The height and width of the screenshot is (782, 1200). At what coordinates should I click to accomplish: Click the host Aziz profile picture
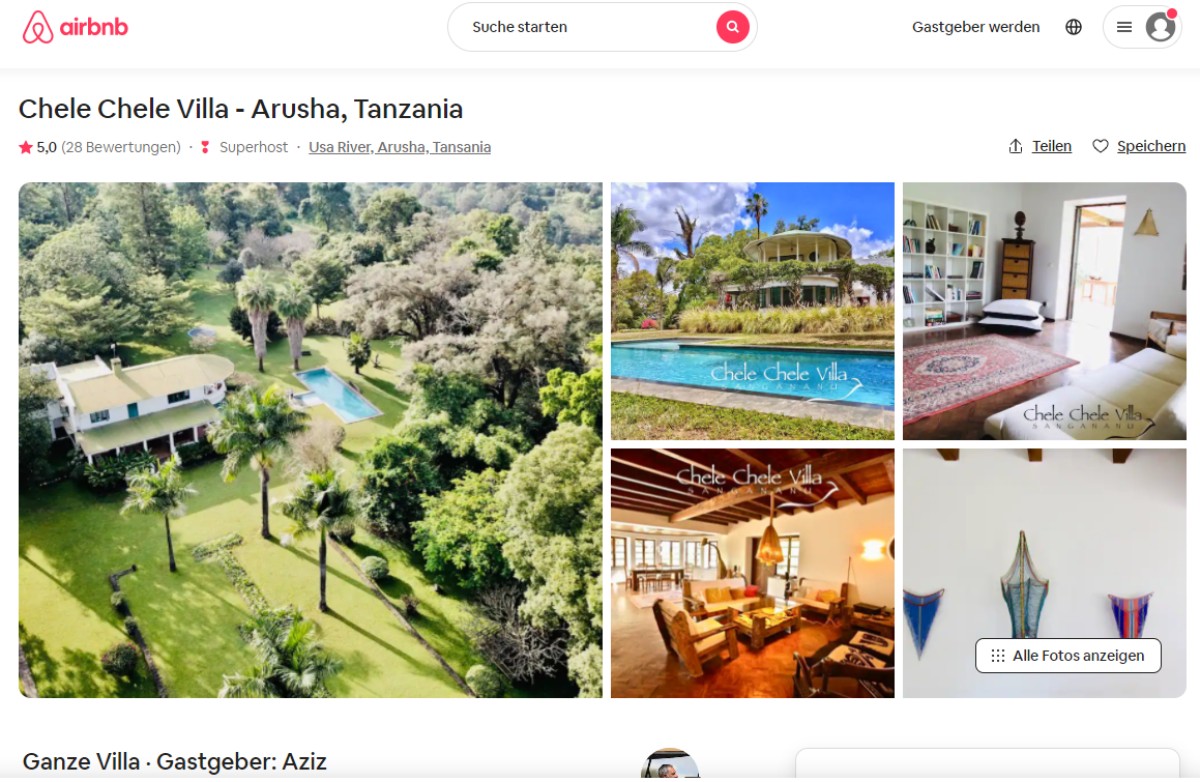point(670,764)
